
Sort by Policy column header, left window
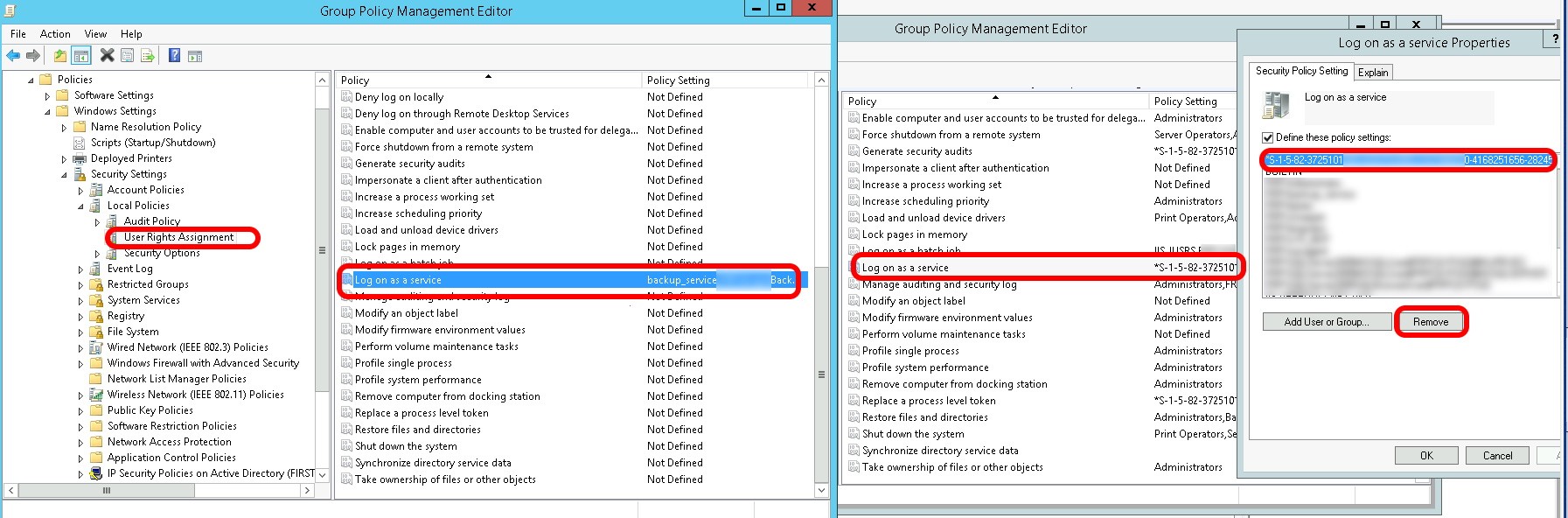(489, 80)
